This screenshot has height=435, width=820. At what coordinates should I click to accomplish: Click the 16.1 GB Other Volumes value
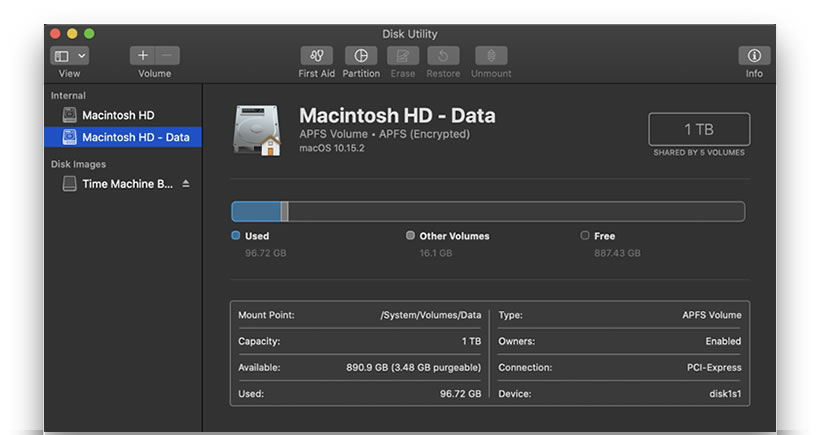436,253
